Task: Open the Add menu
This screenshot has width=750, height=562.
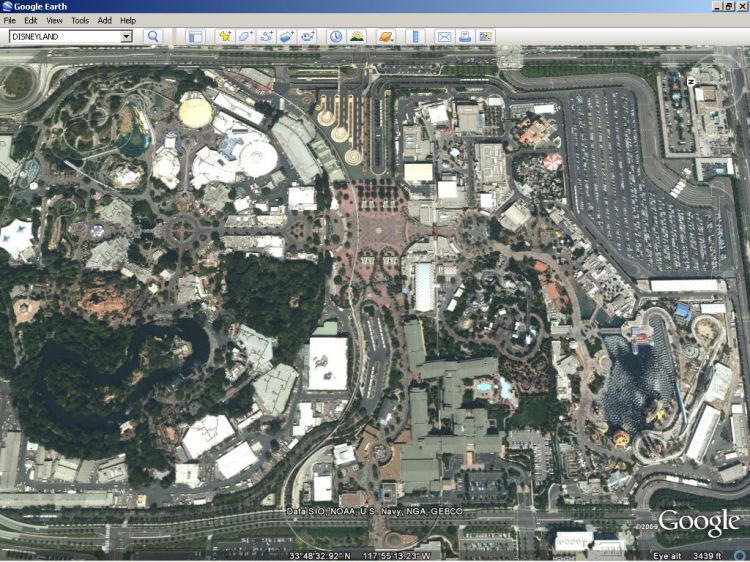Action: click(104, 21)
